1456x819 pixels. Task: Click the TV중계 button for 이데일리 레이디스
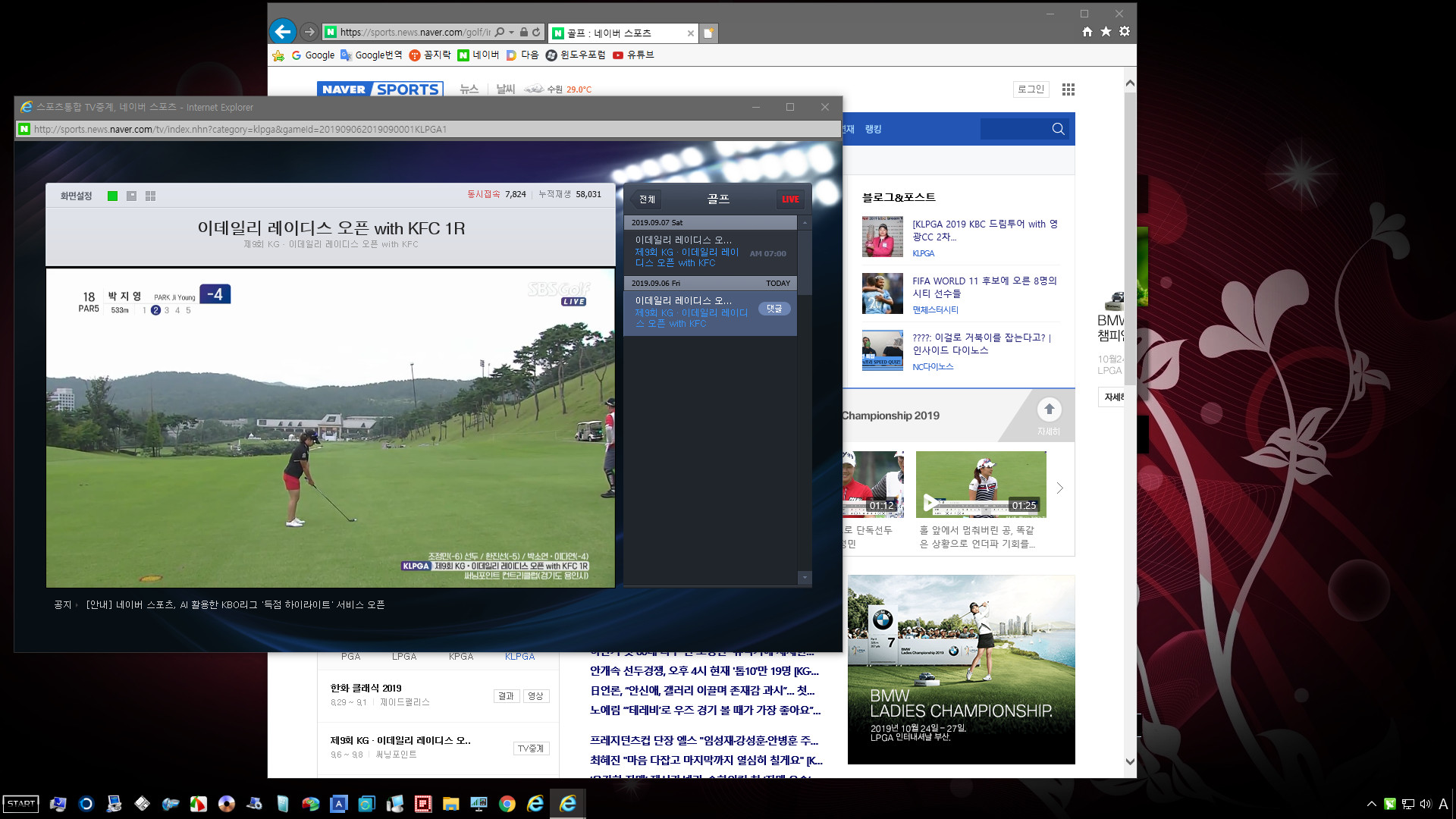531,748
